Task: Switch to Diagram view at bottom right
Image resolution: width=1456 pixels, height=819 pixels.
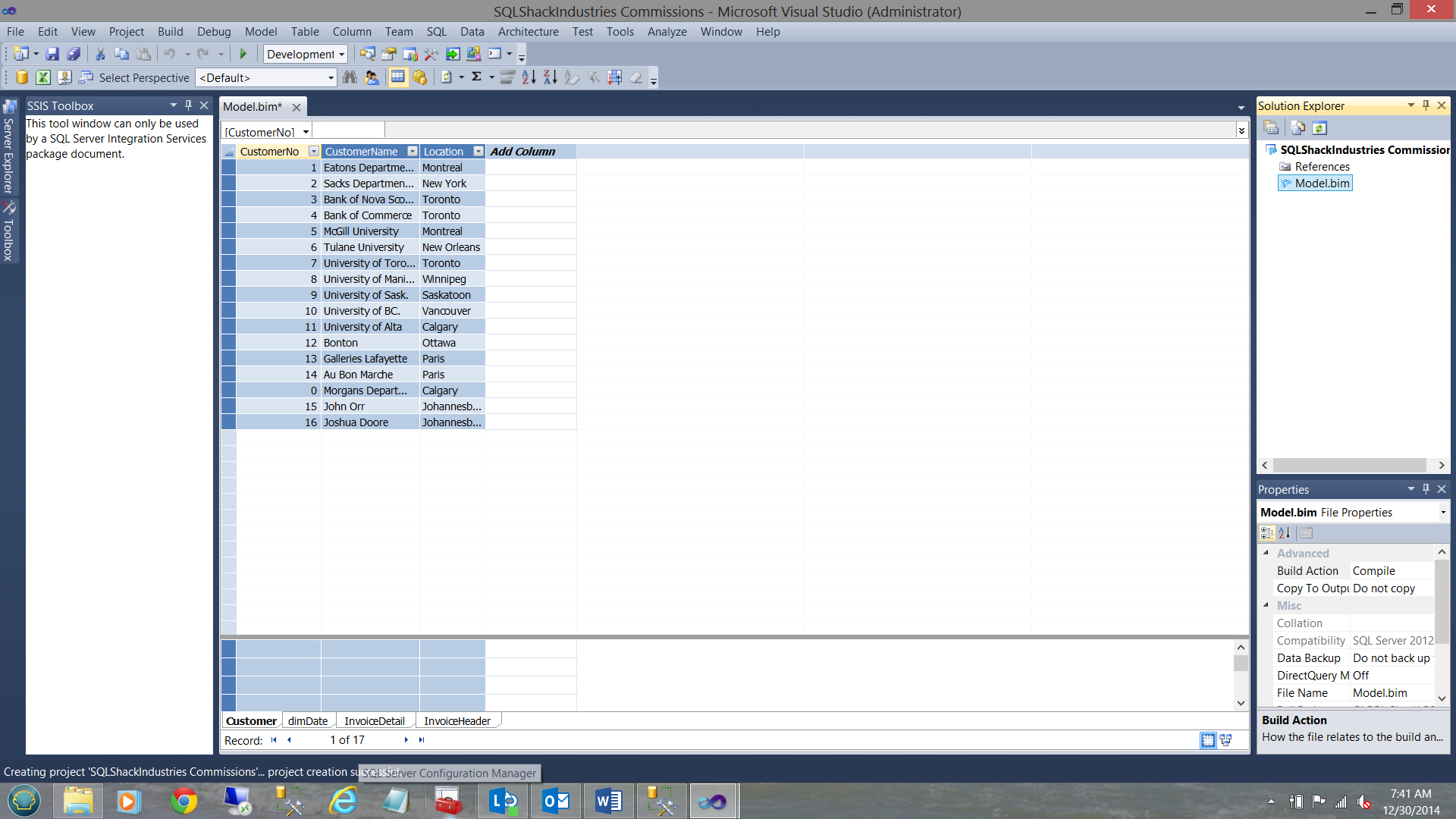Action: [1225, 740]
